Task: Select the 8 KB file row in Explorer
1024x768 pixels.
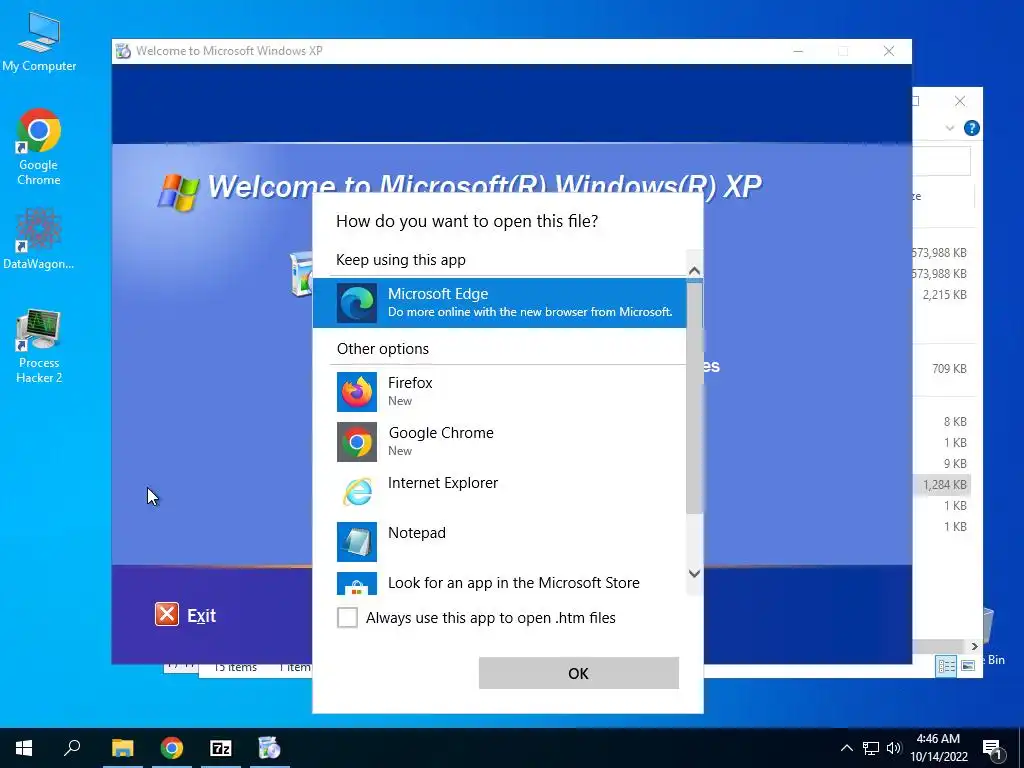Action: pos(944,421)
